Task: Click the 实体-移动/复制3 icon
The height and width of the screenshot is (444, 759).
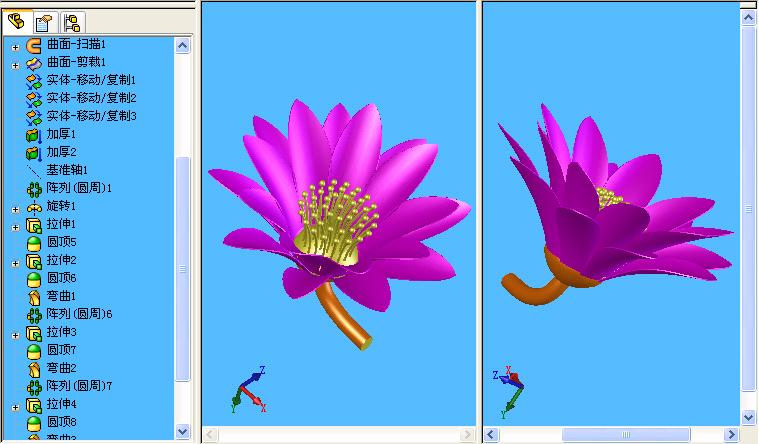Action: click(34, 117)
